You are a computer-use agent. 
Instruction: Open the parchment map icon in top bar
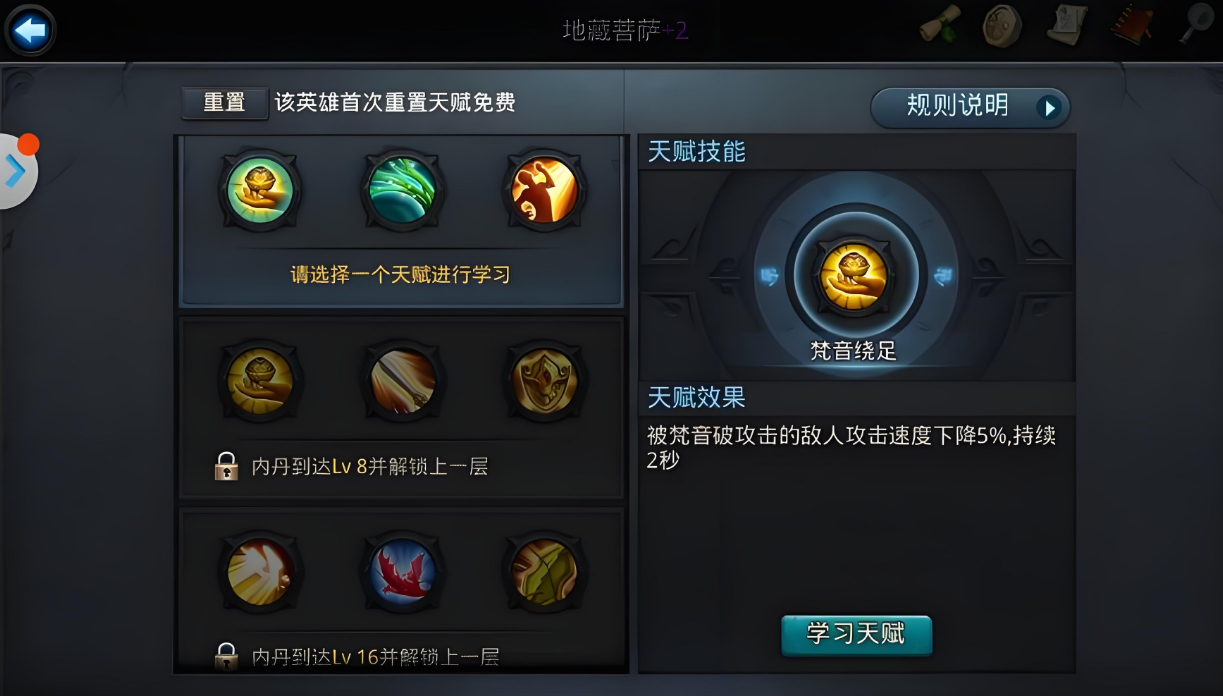[1067, 24]
